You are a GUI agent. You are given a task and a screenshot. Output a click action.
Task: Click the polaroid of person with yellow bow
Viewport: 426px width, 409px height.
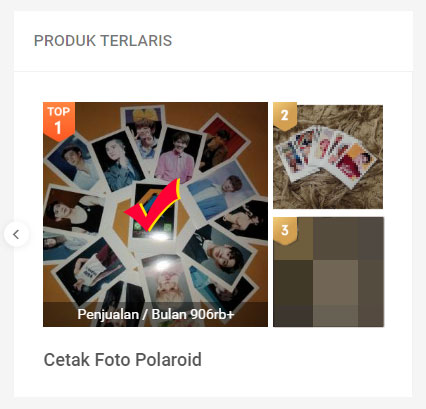tap(145, 132)
